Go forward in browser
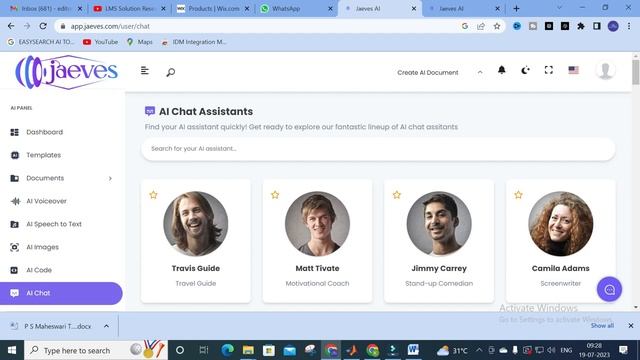This screenshot has height=360, width=640. coord(27,26)
